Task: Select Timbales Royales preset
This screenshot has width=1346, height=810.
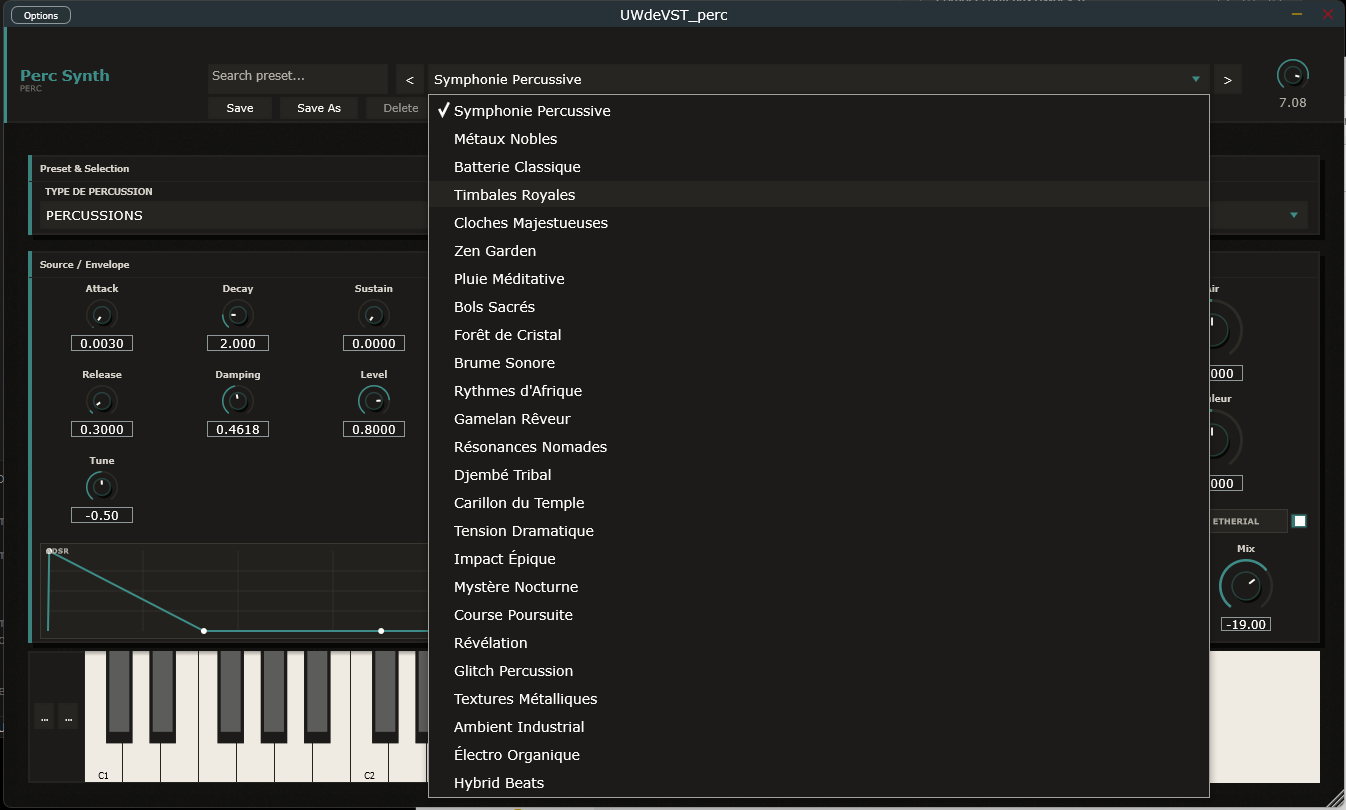Action: 514,195
